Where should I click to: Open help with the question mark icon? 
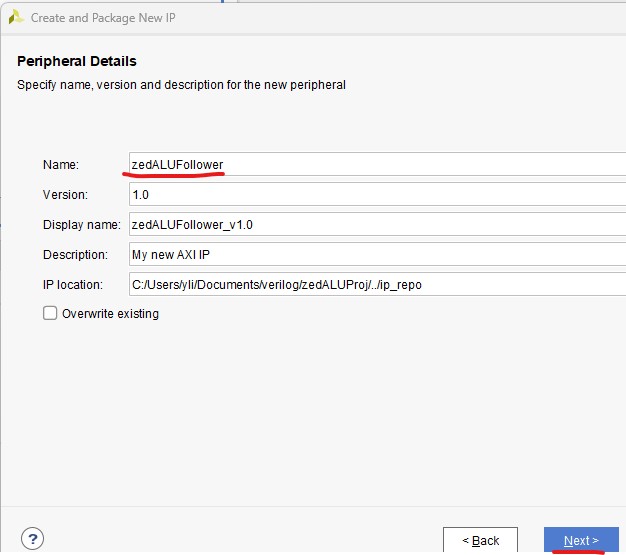pos(32,539)
